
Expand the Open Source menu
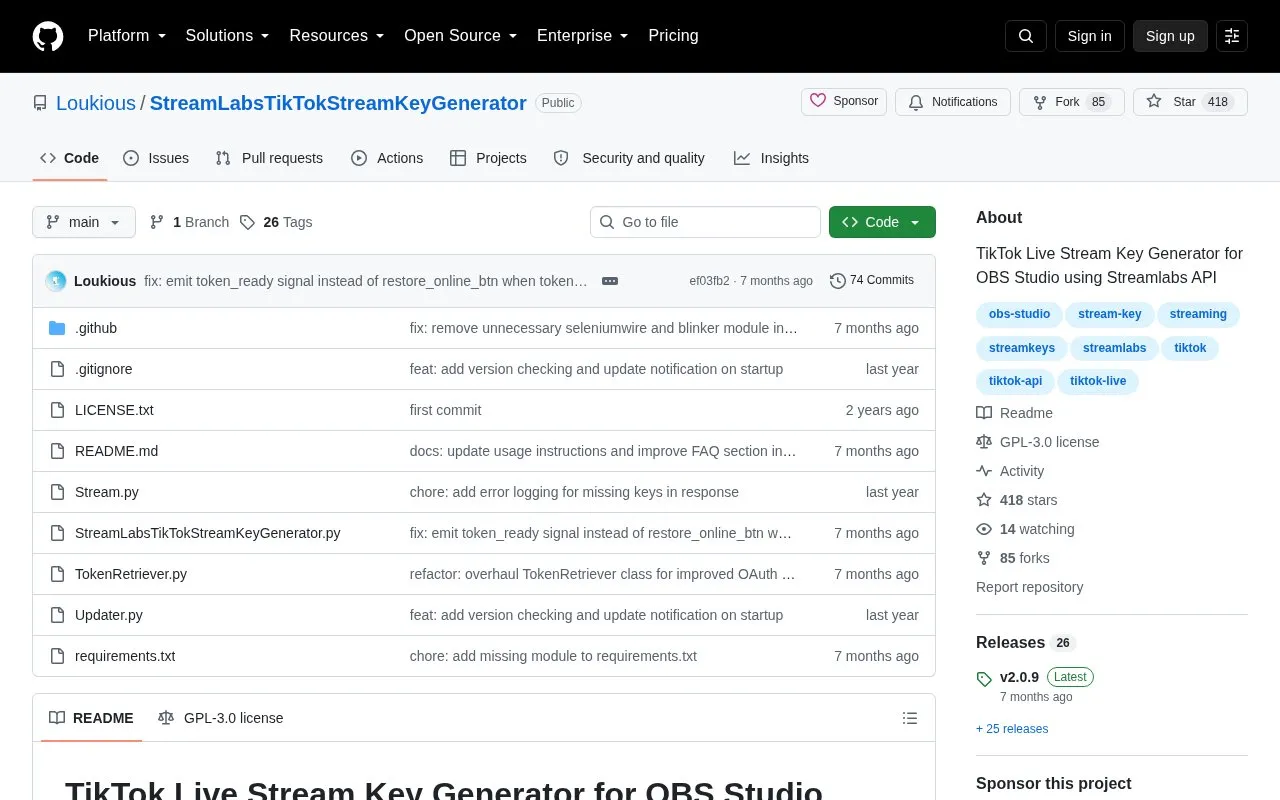(x=461, y=36)
